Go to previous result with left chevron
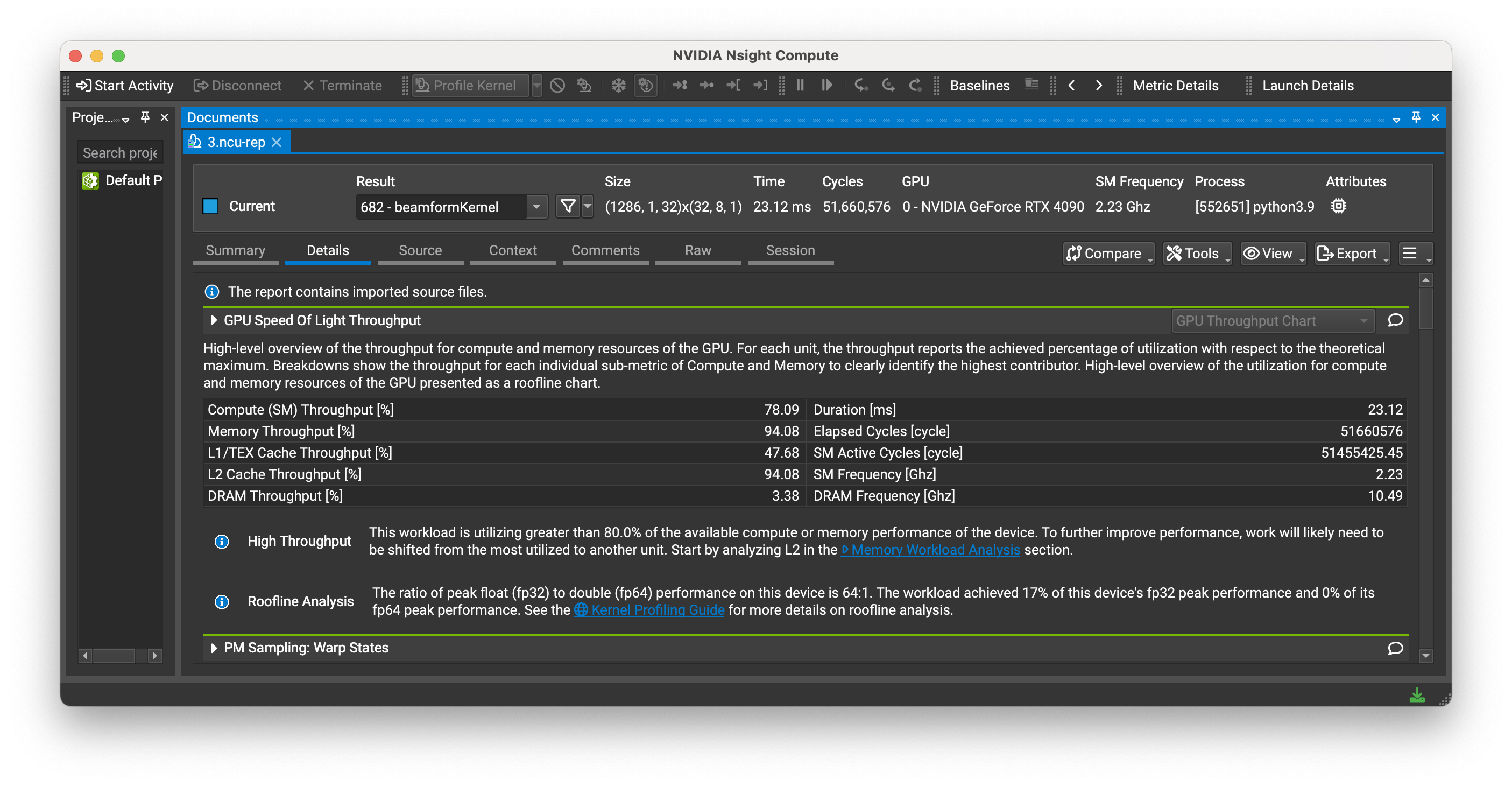This screenshot has width=1512, height=786. coord(1072,86)
